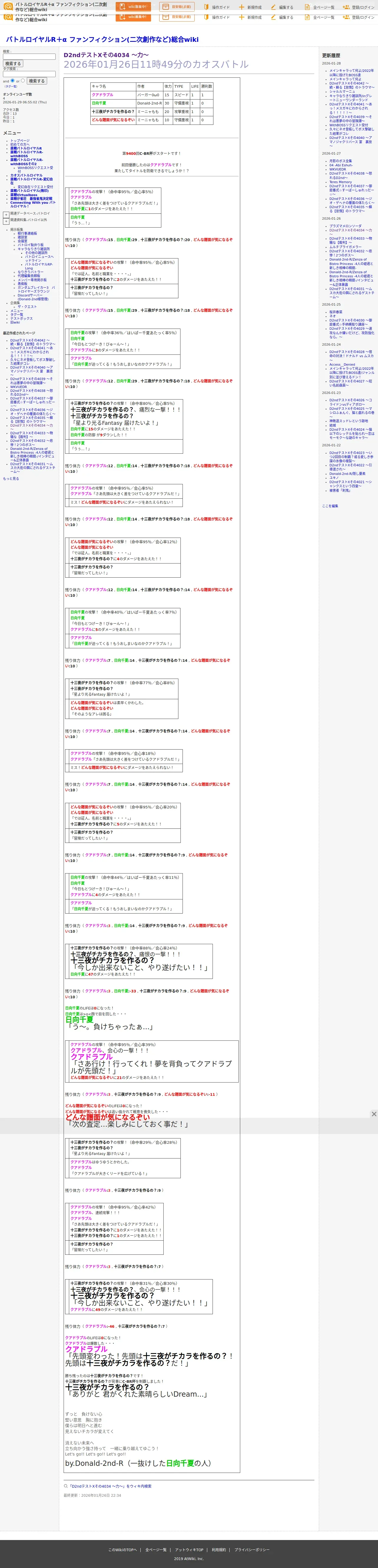Open 直轄バトルロイヤルR-withBOSSその2 menu link
The height and width of the screenshot is (1568, 378).
[x=26, y=162]
